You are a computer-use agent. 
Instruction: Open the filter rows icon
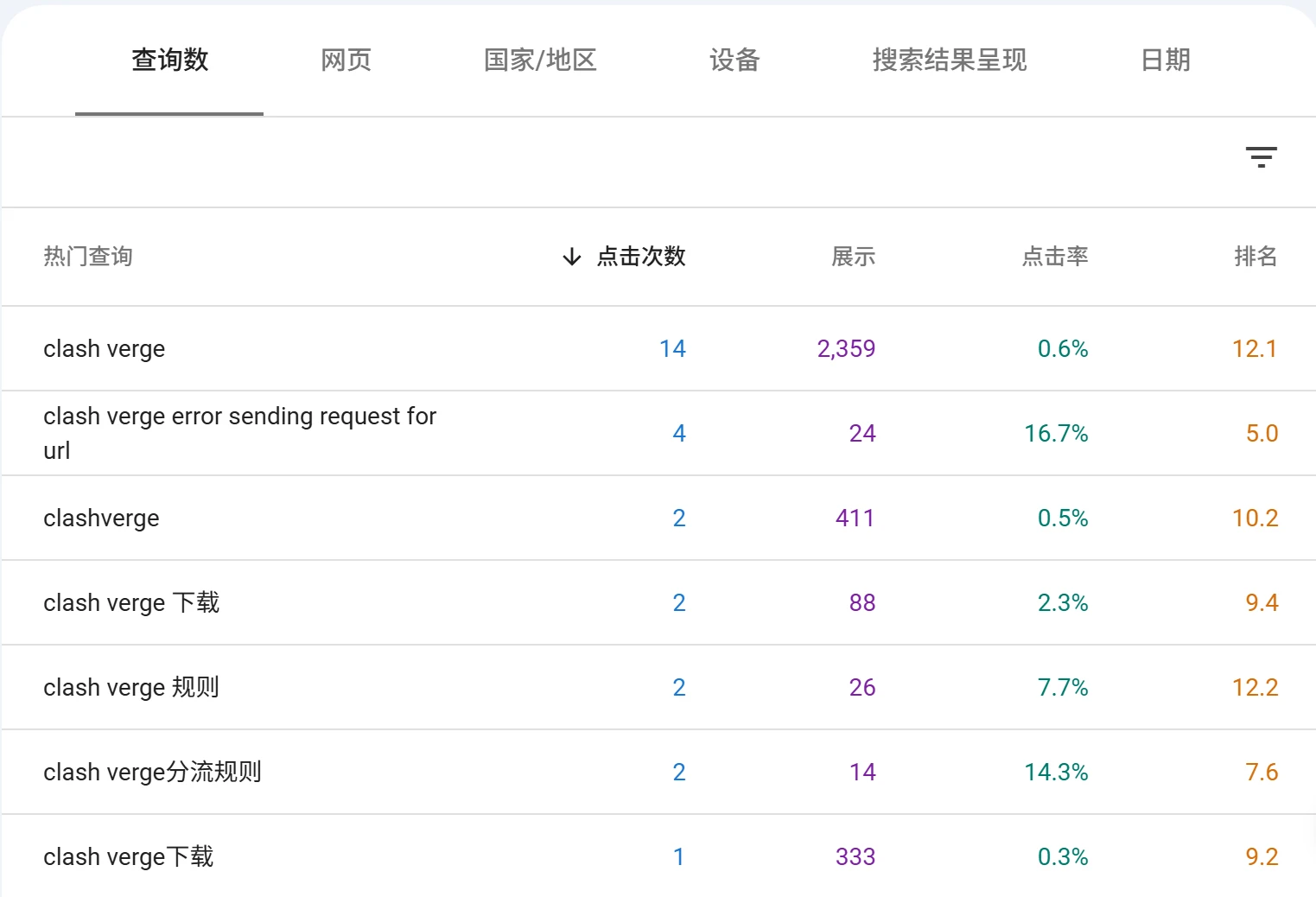point(1261,157)
